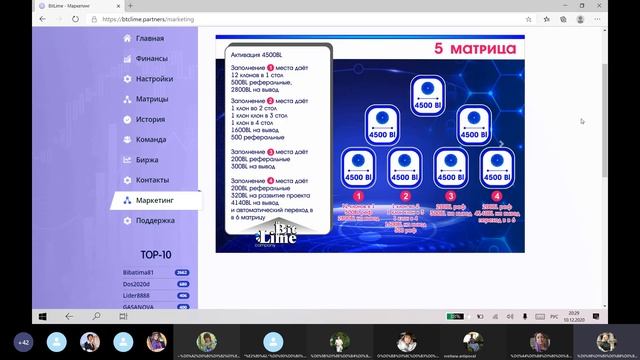Image resolution: width=640 pixels, height=360 pixels.
Task: Open the browser three-dots settings menu
Action: click(597, 19)
